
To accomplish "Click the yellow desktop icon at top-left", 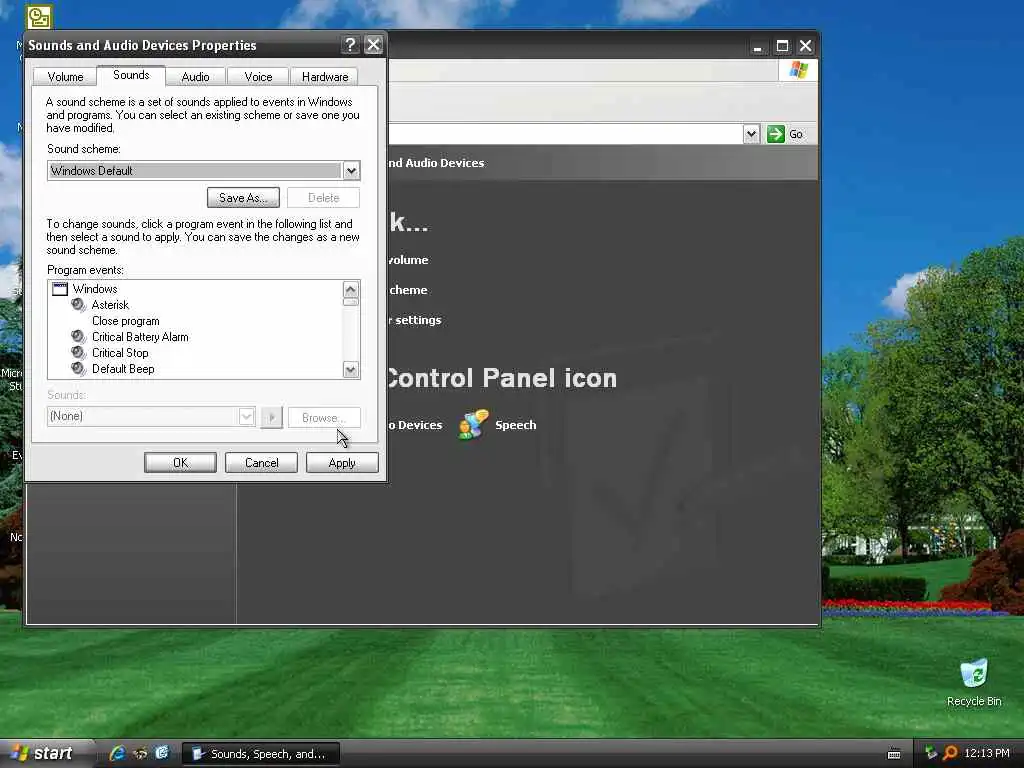I will 39,18.
